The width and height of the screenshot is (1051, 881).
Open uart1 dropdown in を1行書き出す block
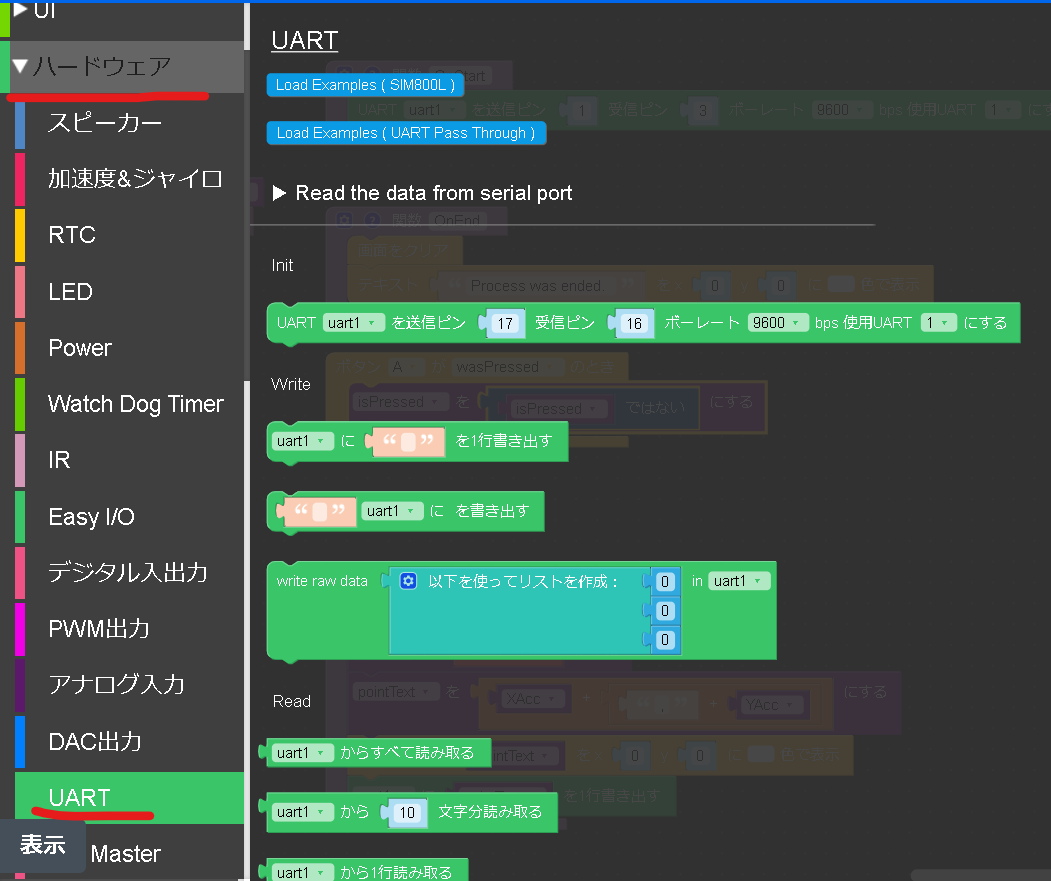(302, 441)
